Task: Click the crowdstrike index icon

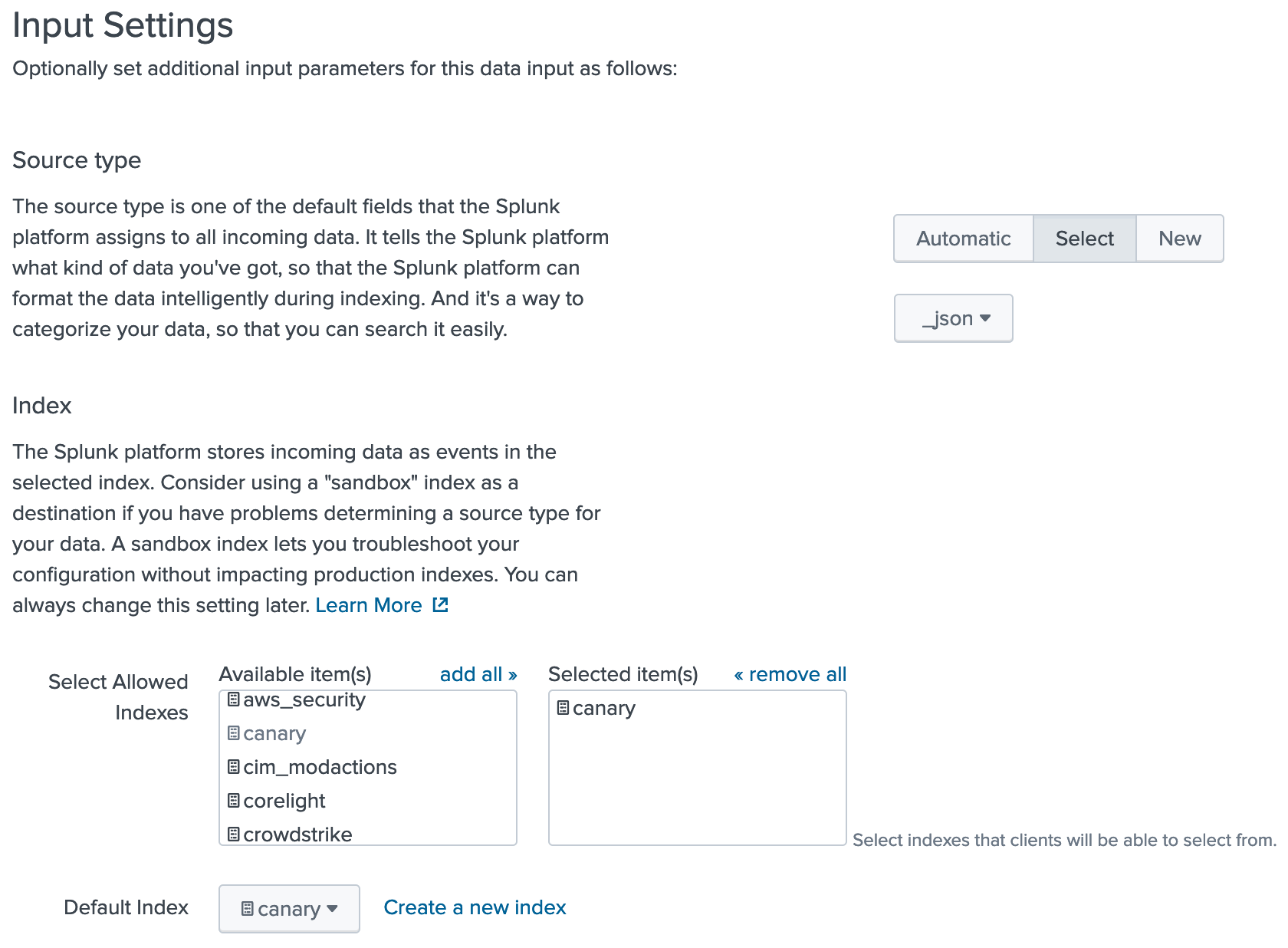Action: 234,834
